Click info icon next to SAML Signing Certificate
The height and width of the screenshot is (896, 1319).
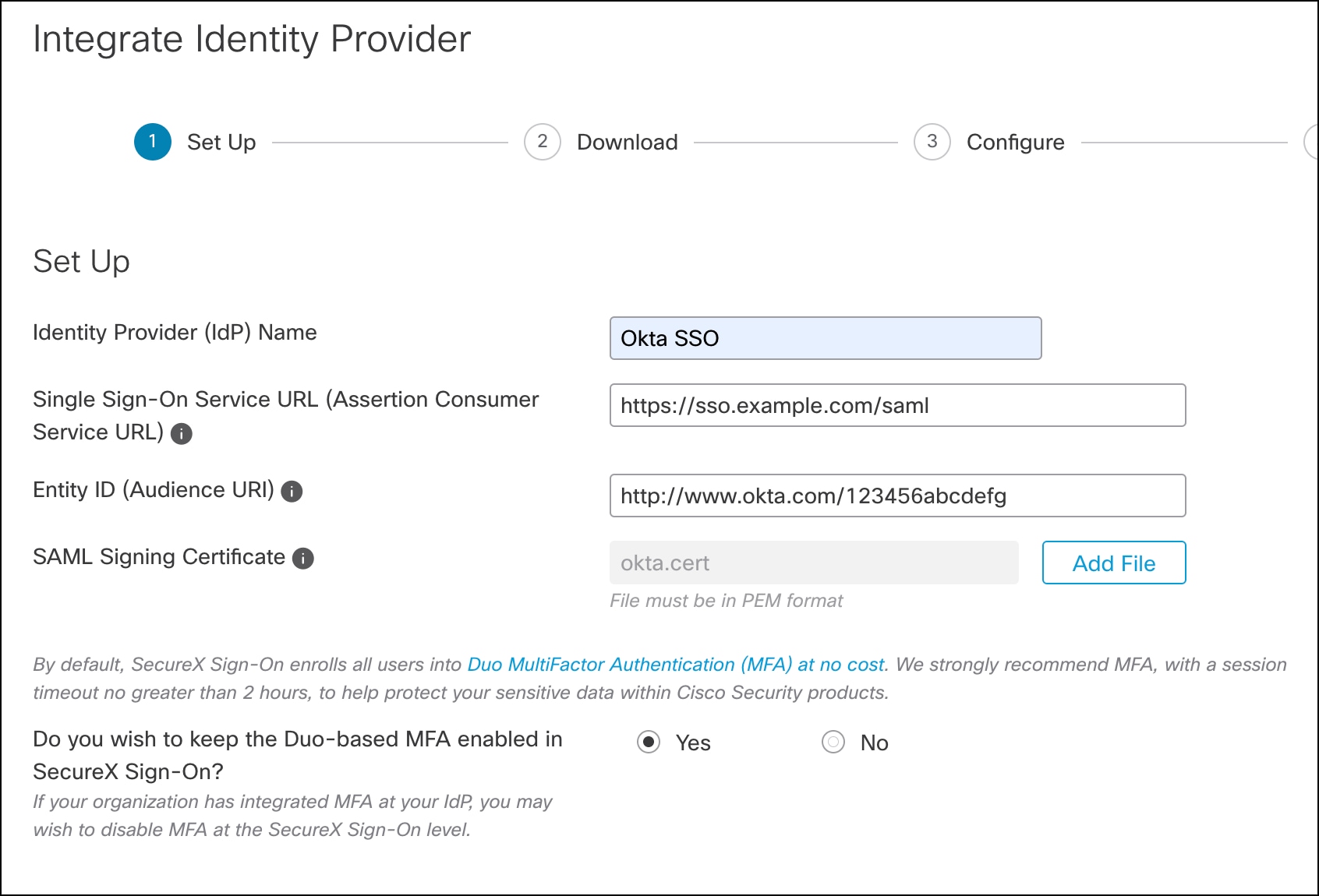(x=303, y=559)
